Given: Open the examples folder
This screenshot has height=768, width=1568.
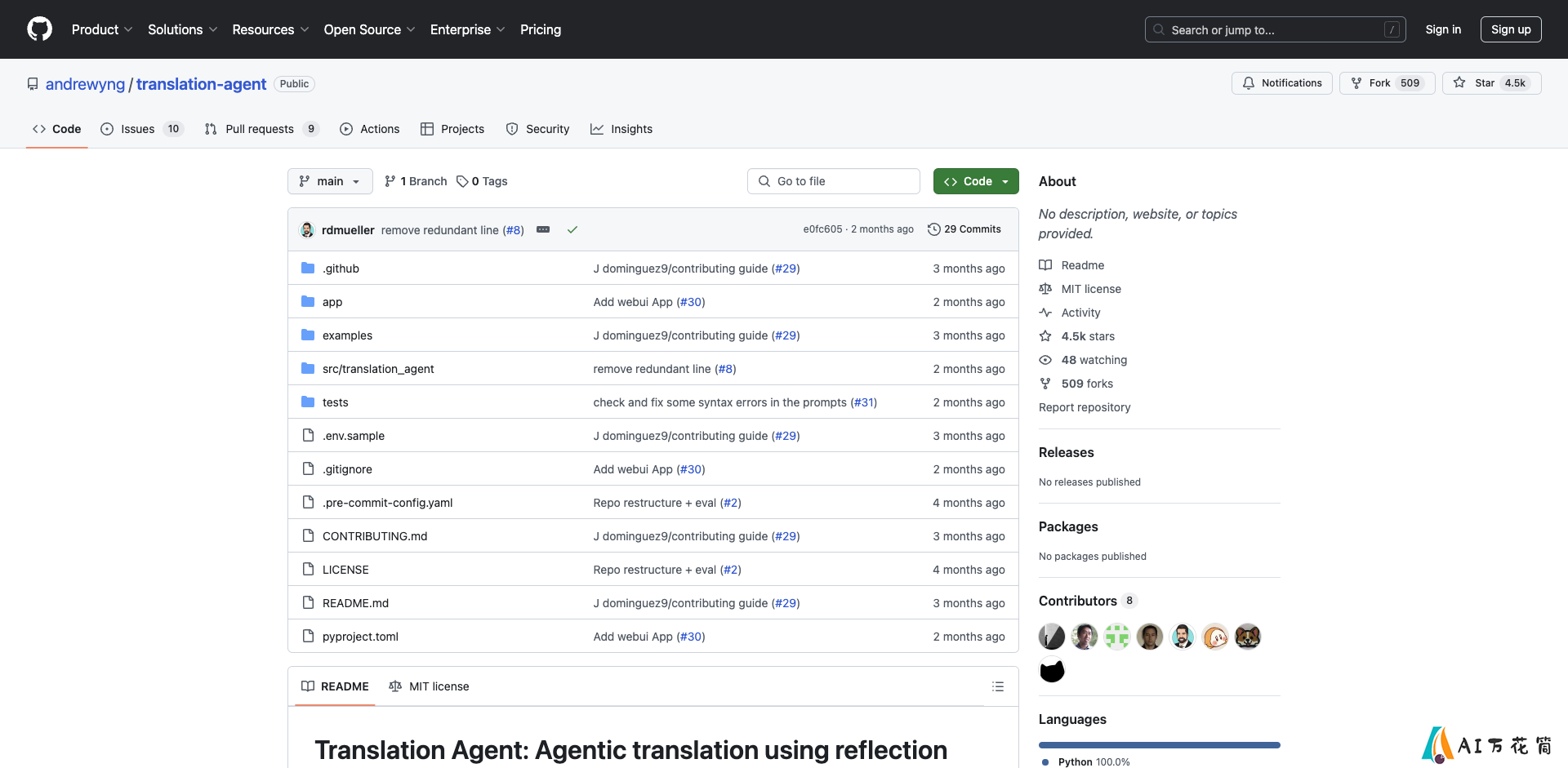Looking at the screenshot, I should tap(347, 335).
